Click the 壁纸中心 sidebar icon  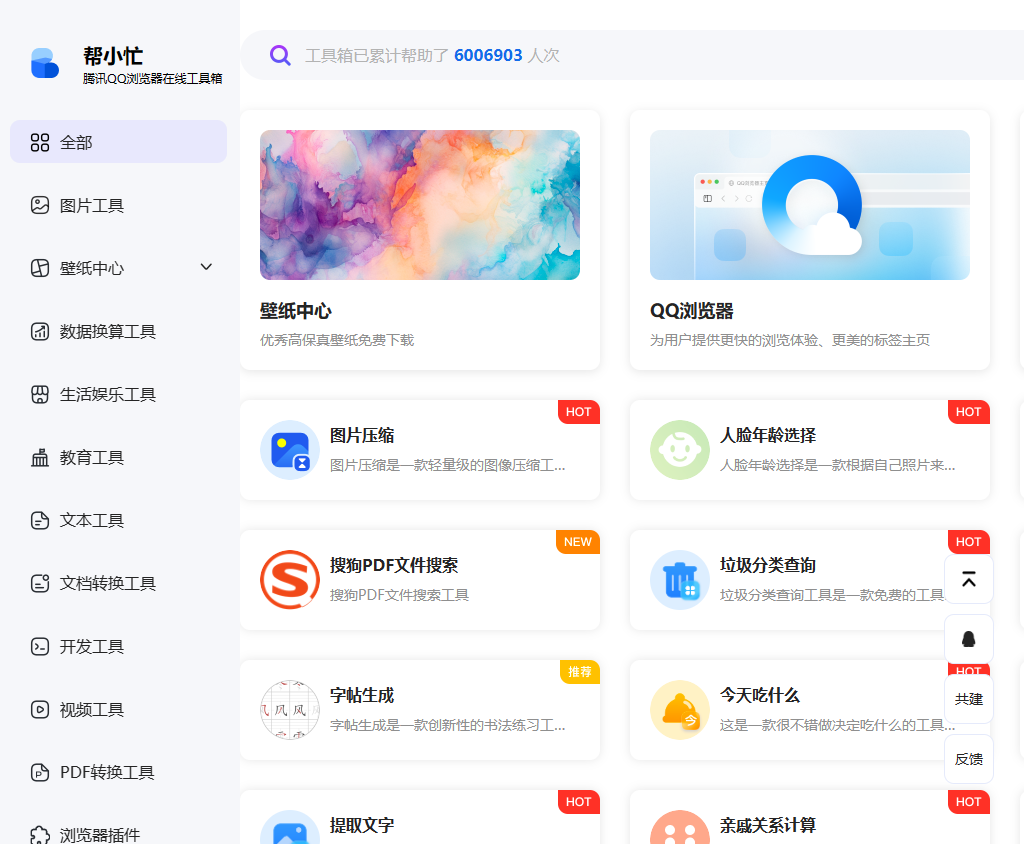40,268
